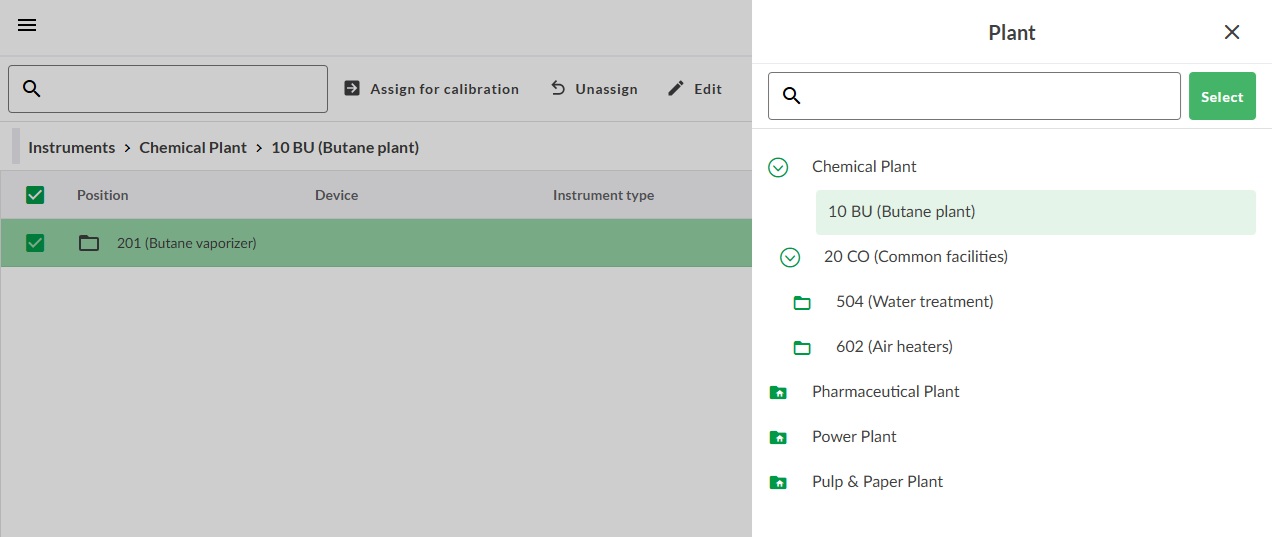Screen dimensions: 1272x537
Task: Select 10 BU (Butane plant) in the tree
Action: coord(1035,212)
